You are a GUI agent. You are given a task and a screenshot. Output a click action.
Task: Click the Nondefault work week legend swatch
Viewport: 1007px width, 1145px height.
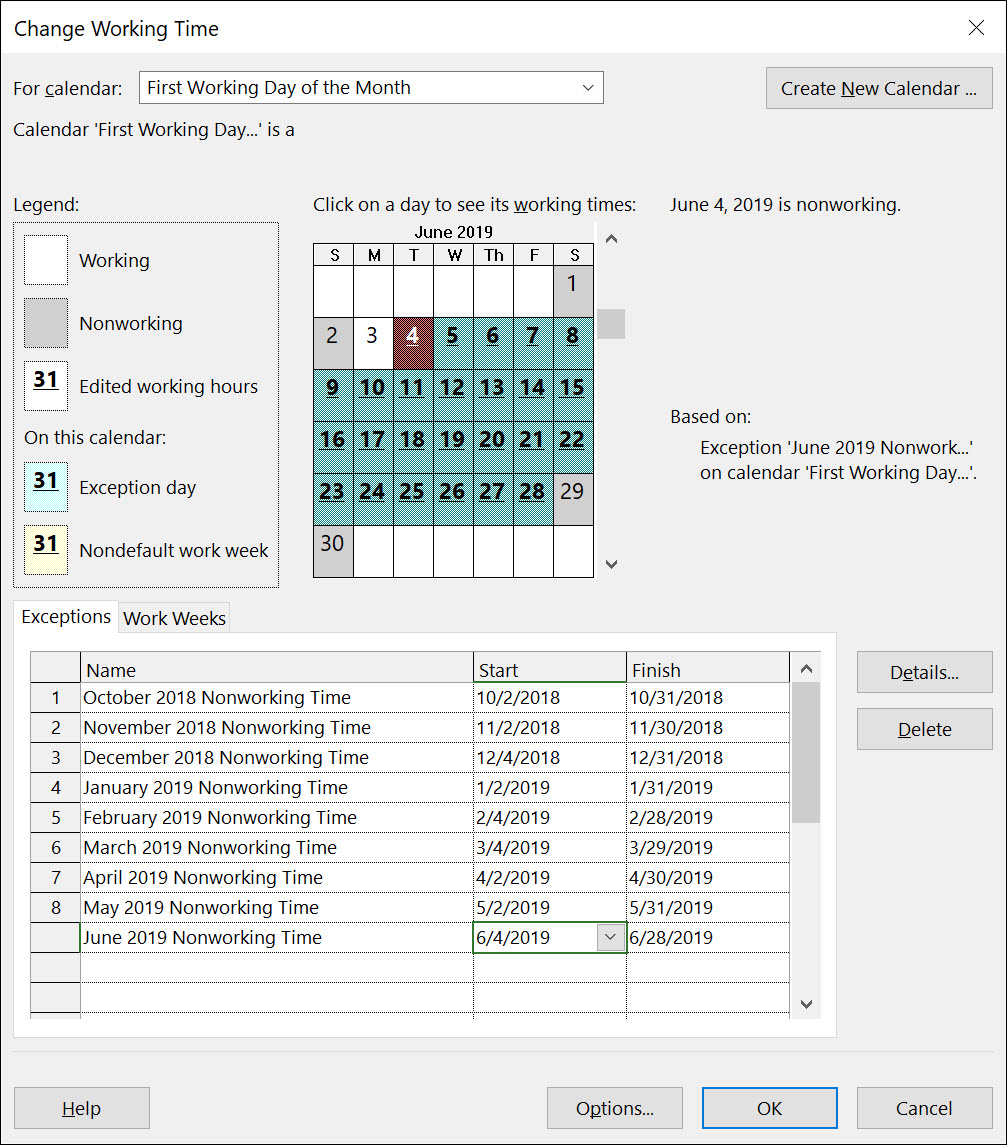[x=46, y=549]
